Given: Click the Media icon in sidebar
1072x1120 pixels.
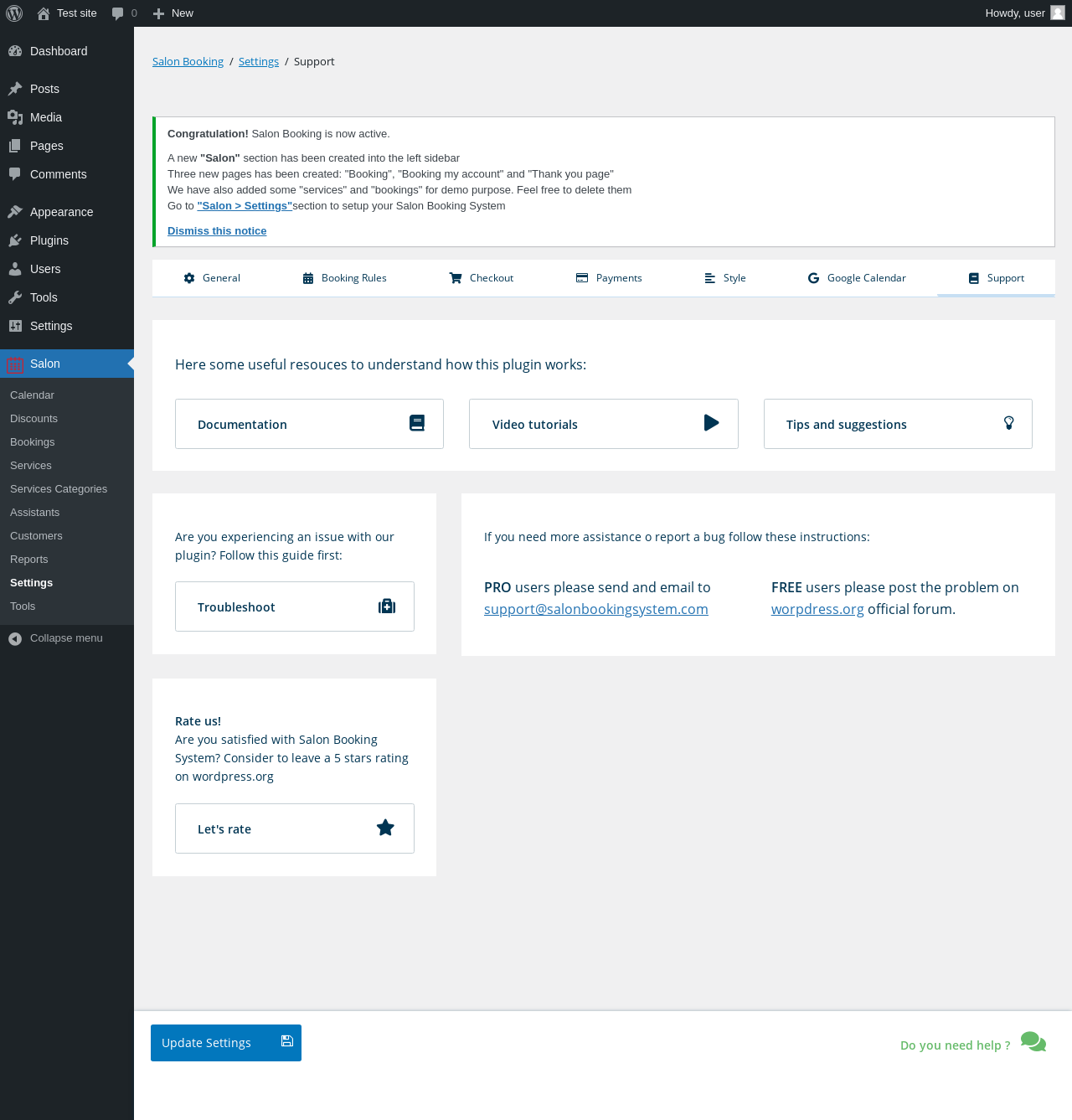Looking at the screenshot, I should [15, 117].
